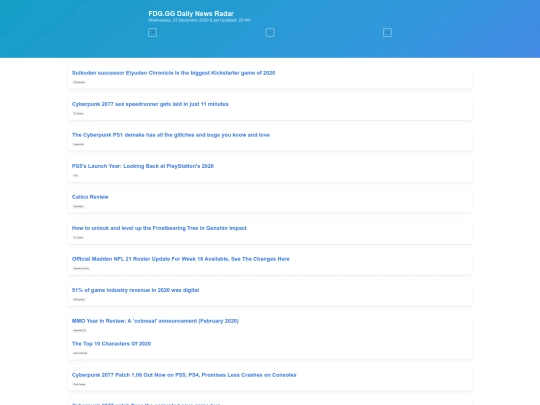This screenshot has height=405, width=540.
Task: Click source tag under PS5's Launch Year headline
Action: (75, 175)
